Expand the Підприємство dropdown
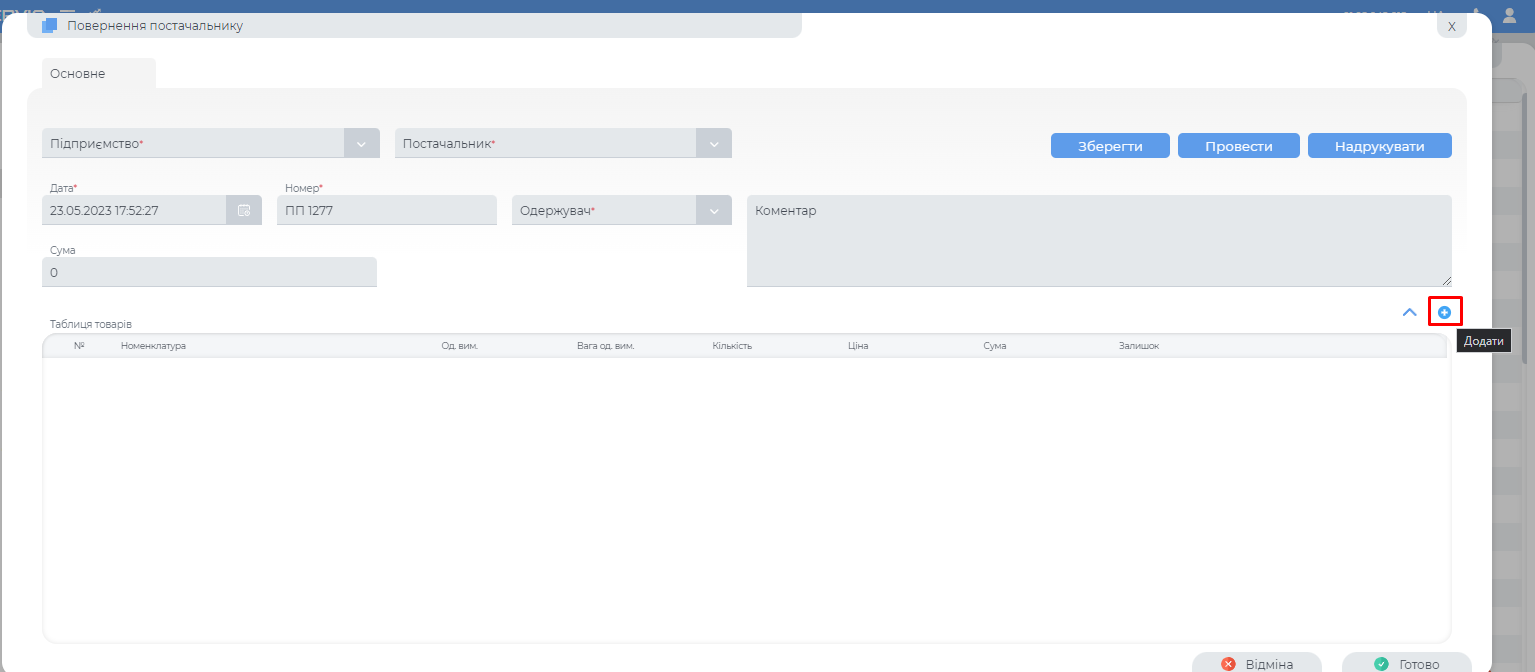This screenshot has height=672, width=1535. [361, 144]
